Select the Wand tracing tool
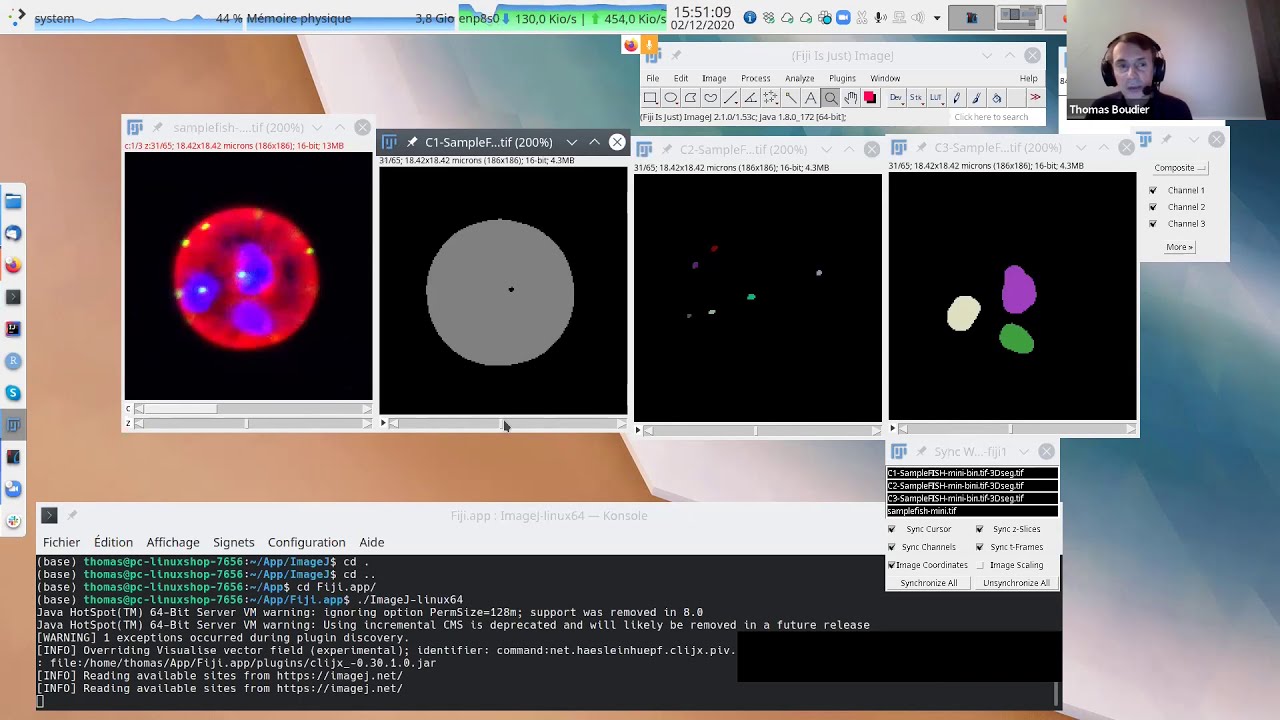1280x720 pixels. click(790, 98)
